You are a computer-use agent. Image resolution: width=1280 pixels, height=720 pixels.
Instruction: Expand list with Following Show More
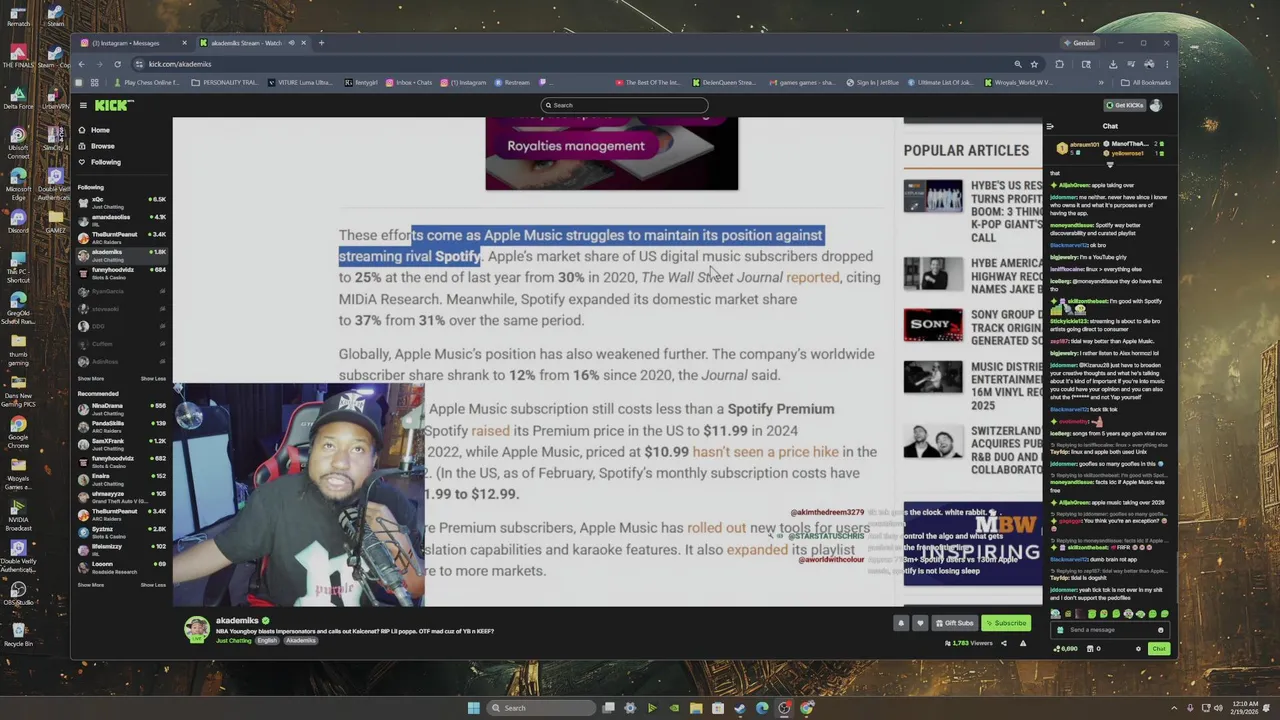pyautogui.click(x=91, y=379)
